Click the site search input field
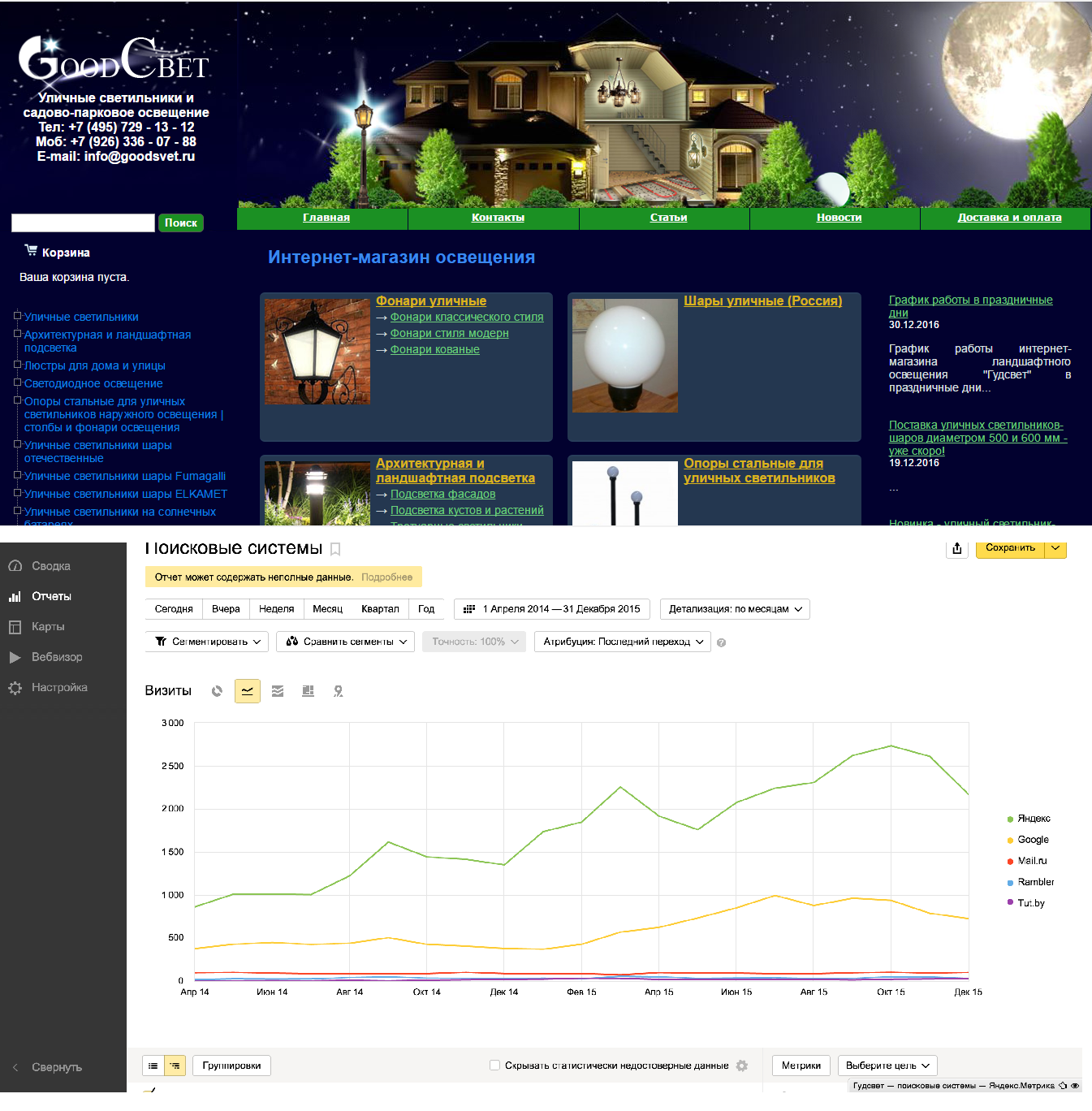Screen dimensions: 1092x1111 tap(83, 223)
